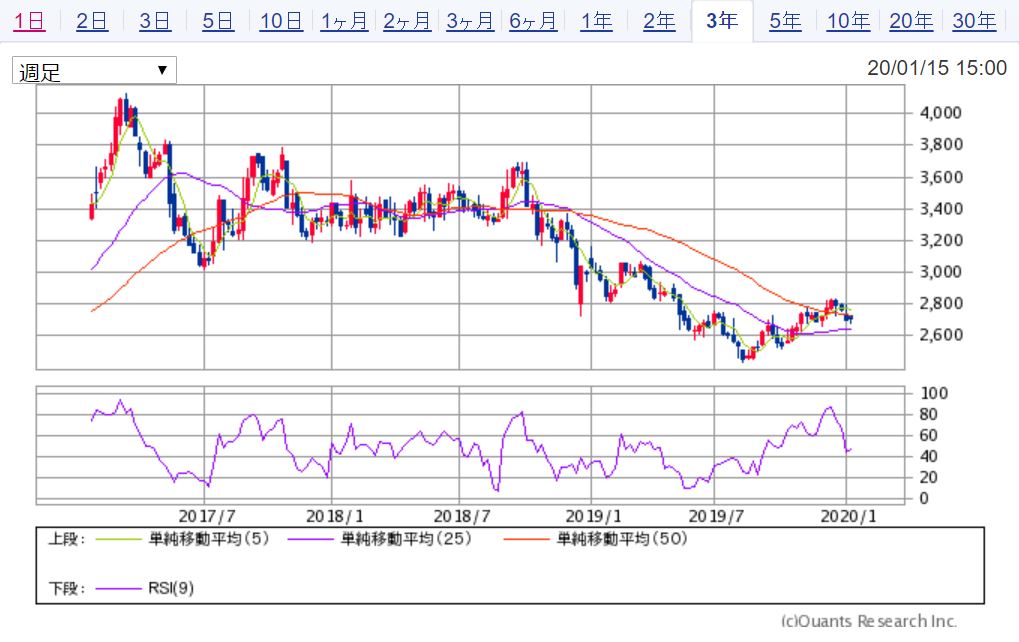Click the 3,000 price axis label
The image size is (1019, 642).
(x=940, y=272)
